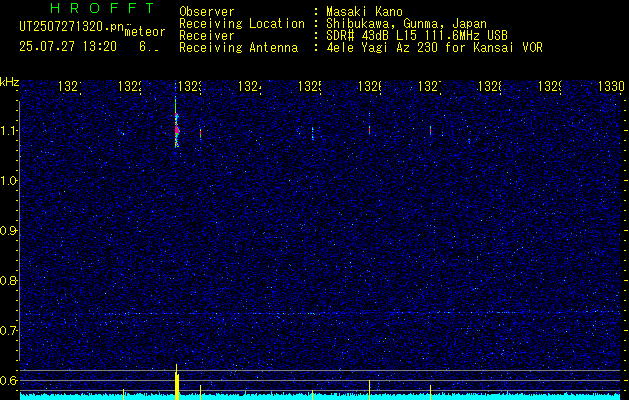This screenshot has height=400, width=629.
Task: Click the red echo at 1327
Action: pyautogui.click(x=430, y=130)
